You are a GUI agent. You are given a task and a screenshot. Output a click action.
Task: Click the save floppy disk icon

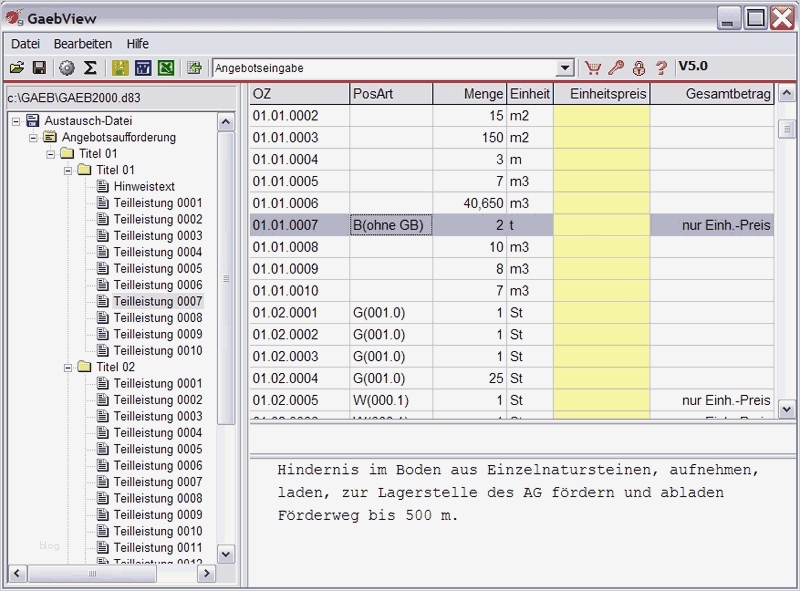pos(39,68)
